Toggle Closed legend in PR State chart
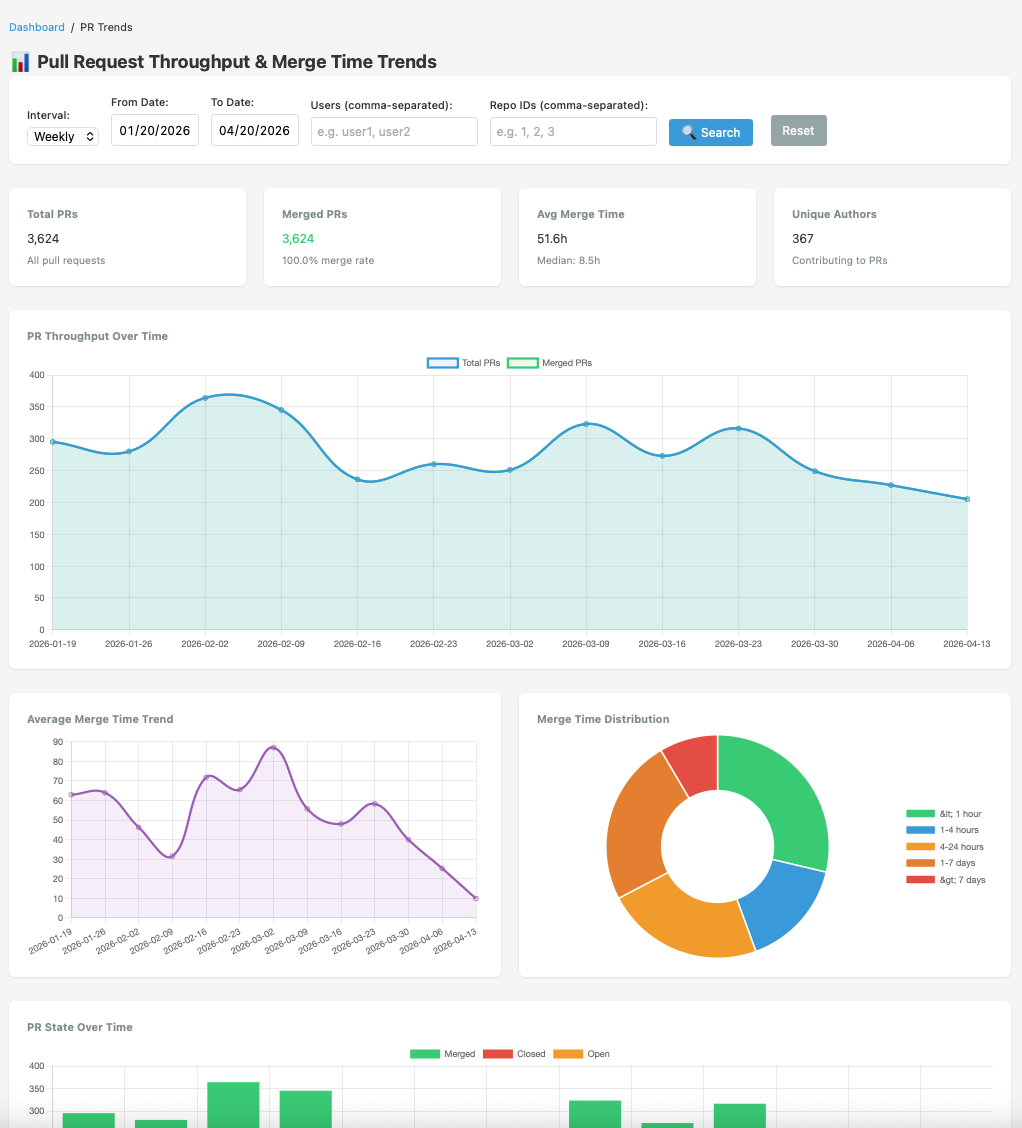 (x=514, y=1054)
